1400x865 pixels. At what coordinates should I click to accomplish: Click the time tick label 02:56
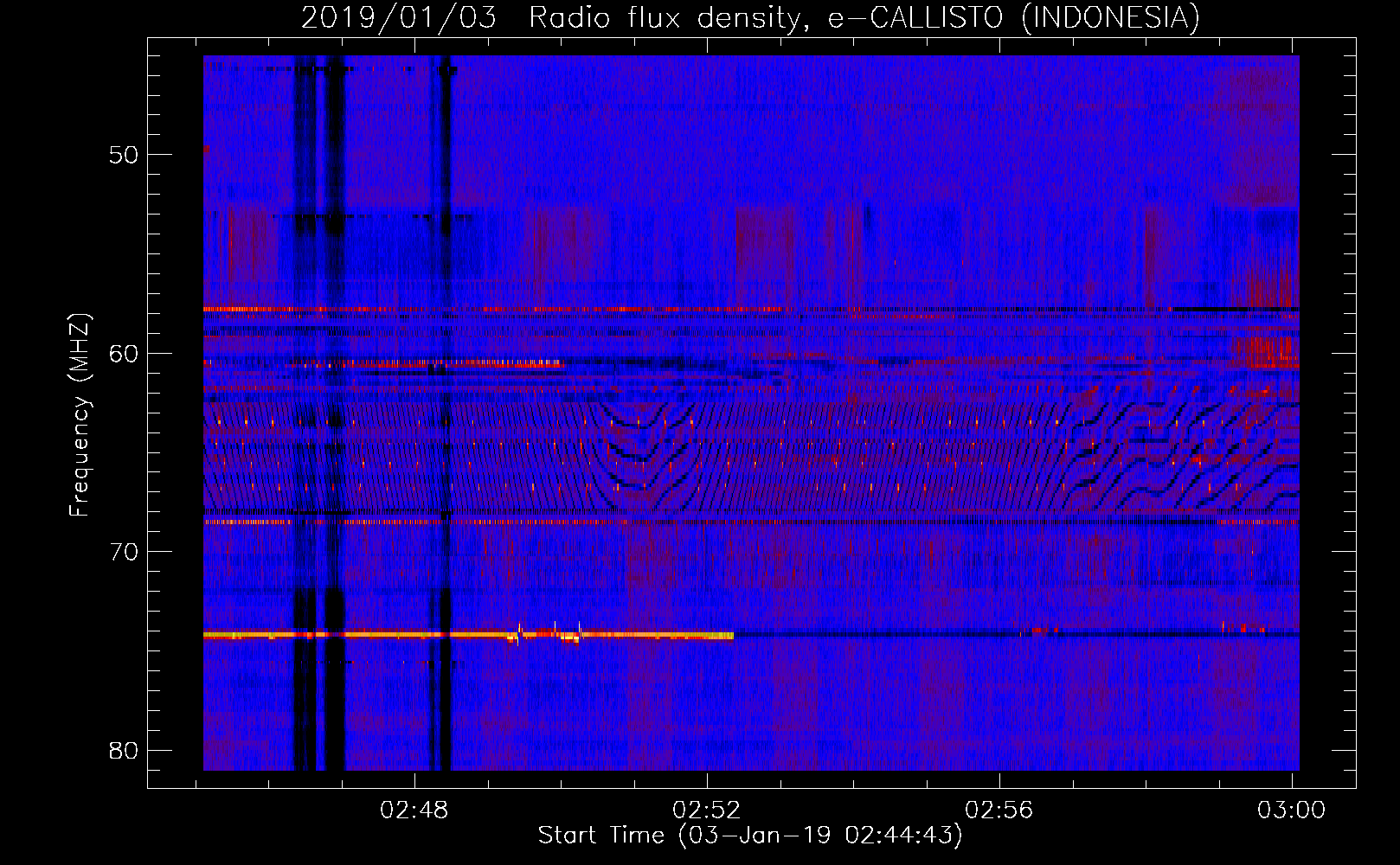tap(999, 811)
